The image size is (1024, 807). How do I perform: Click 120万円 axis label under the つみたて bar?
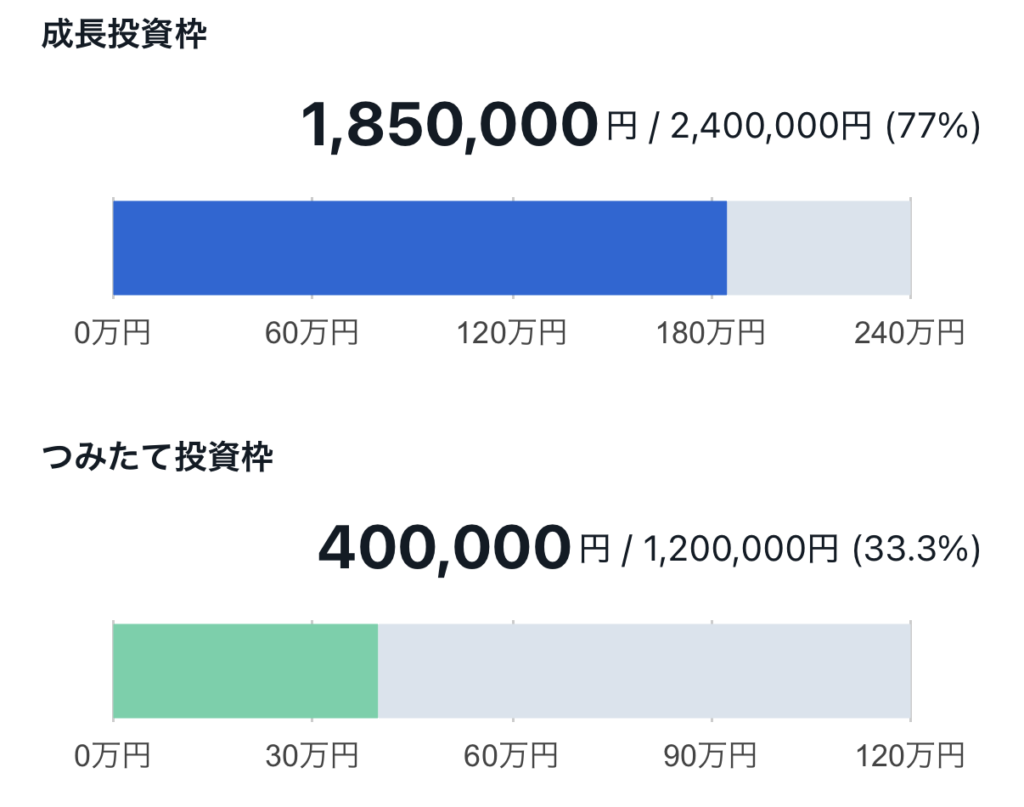909,755
